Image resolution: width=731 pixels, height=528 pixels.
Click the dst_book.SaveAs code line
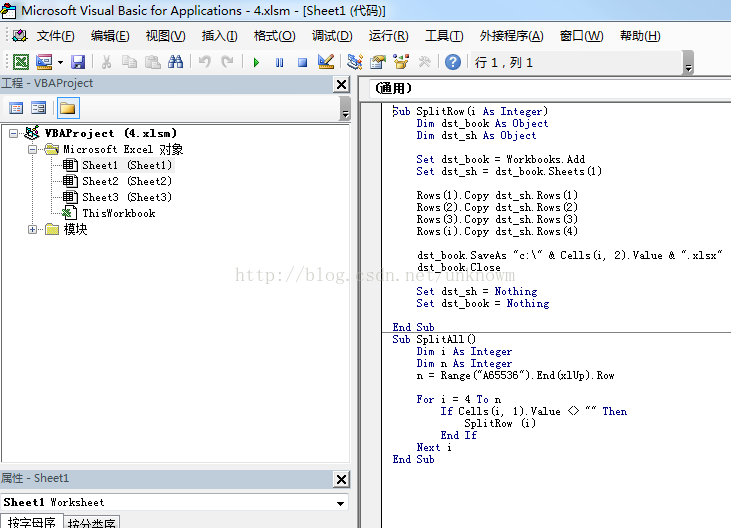[570, 255]
